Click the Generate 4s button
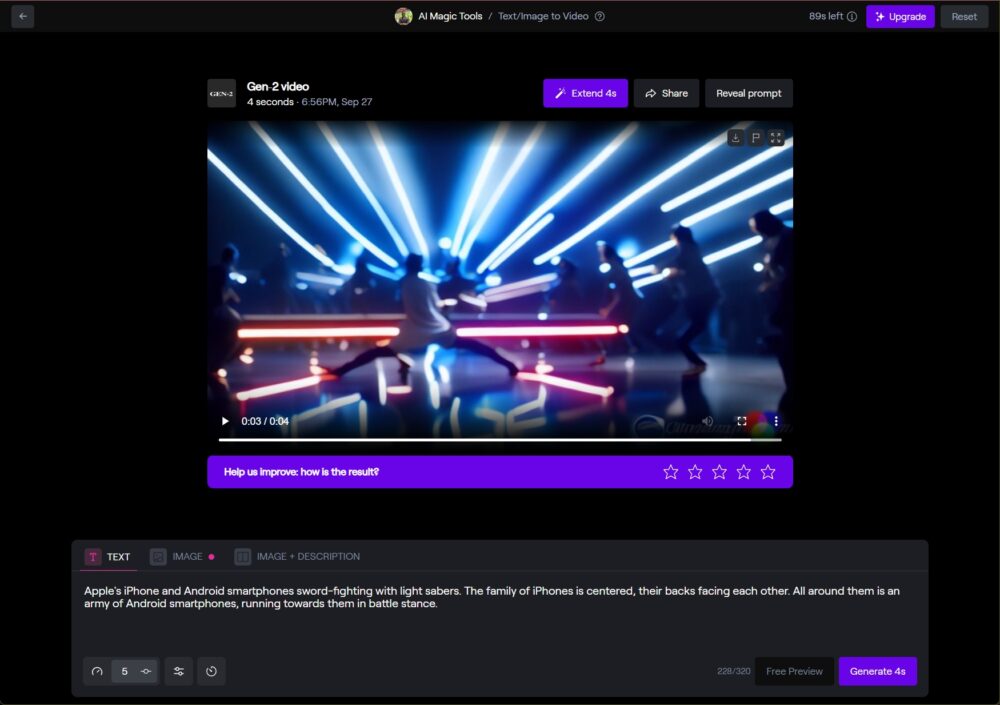1000x705 pixels. click(878, 671)
